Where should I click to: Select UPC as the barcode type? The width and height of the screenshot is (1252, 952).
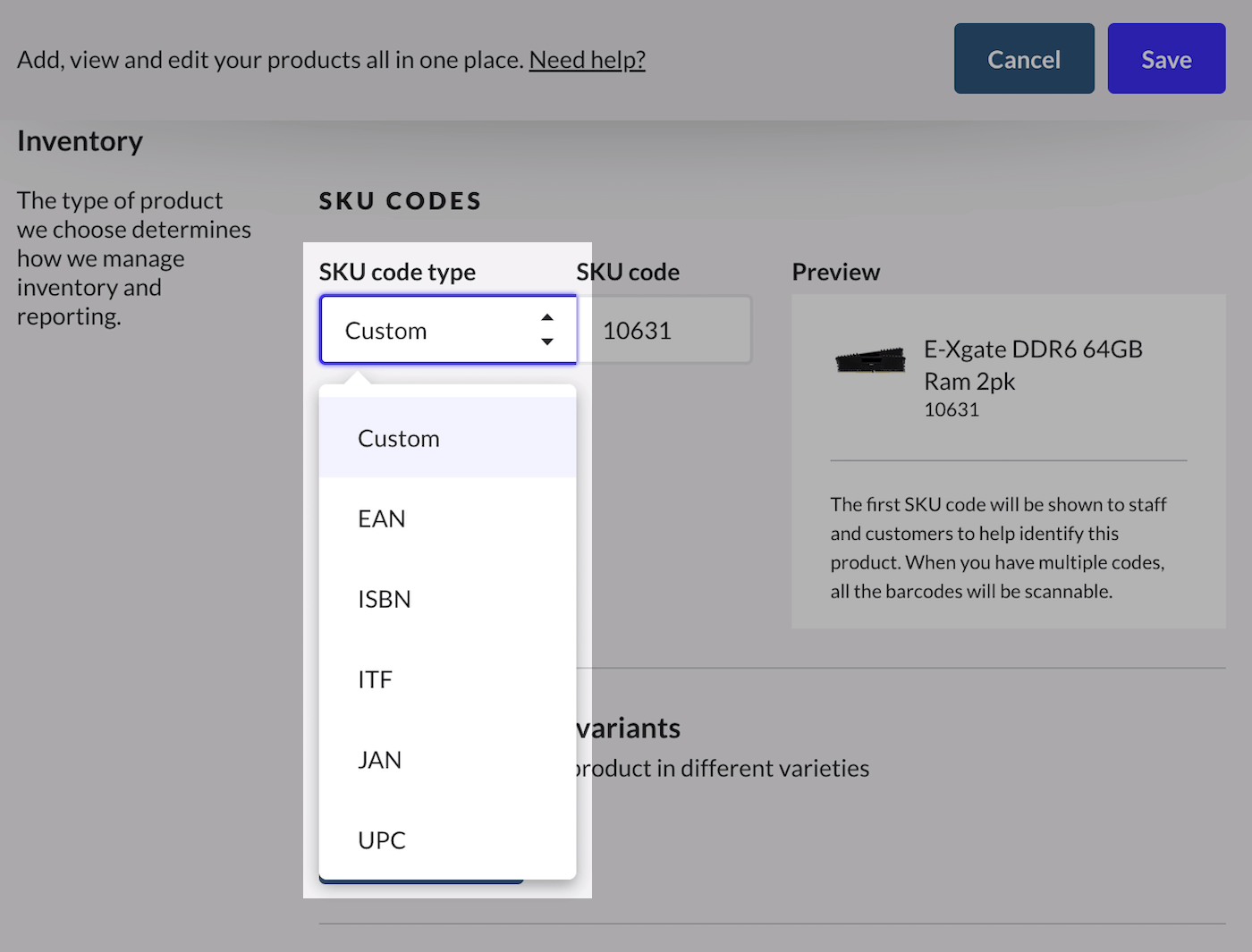(382, 839)
